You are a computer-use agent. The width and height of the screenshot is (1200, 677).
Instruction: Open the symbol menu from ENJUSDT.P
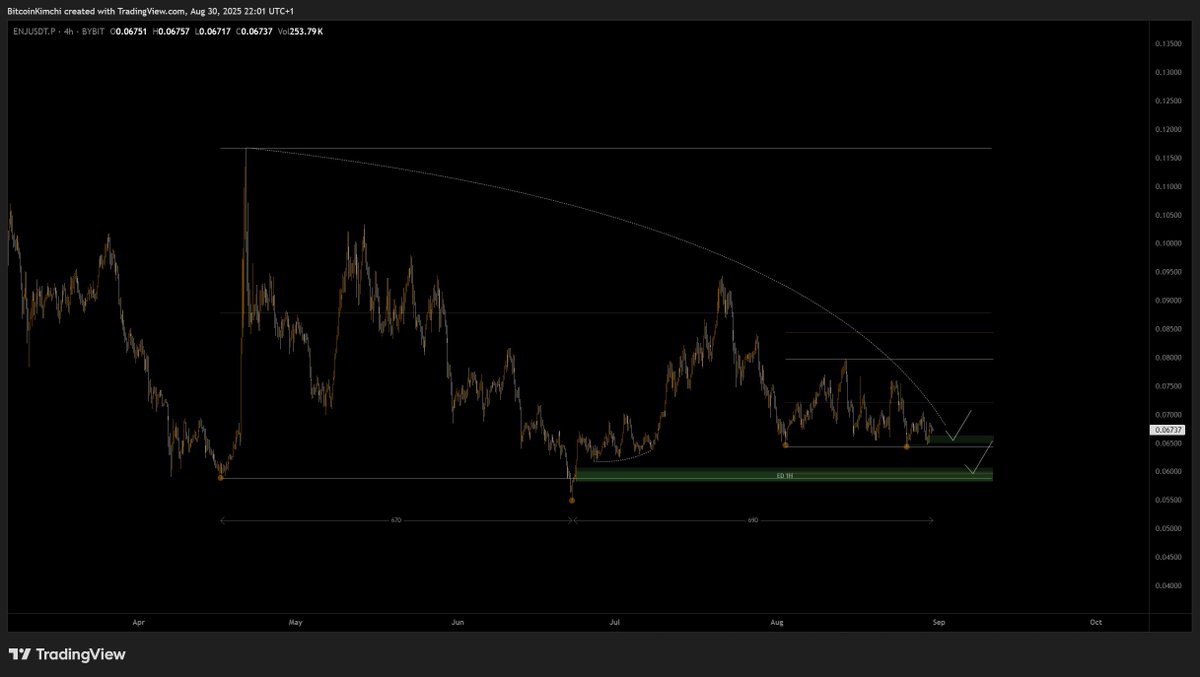tap(35, 31)
